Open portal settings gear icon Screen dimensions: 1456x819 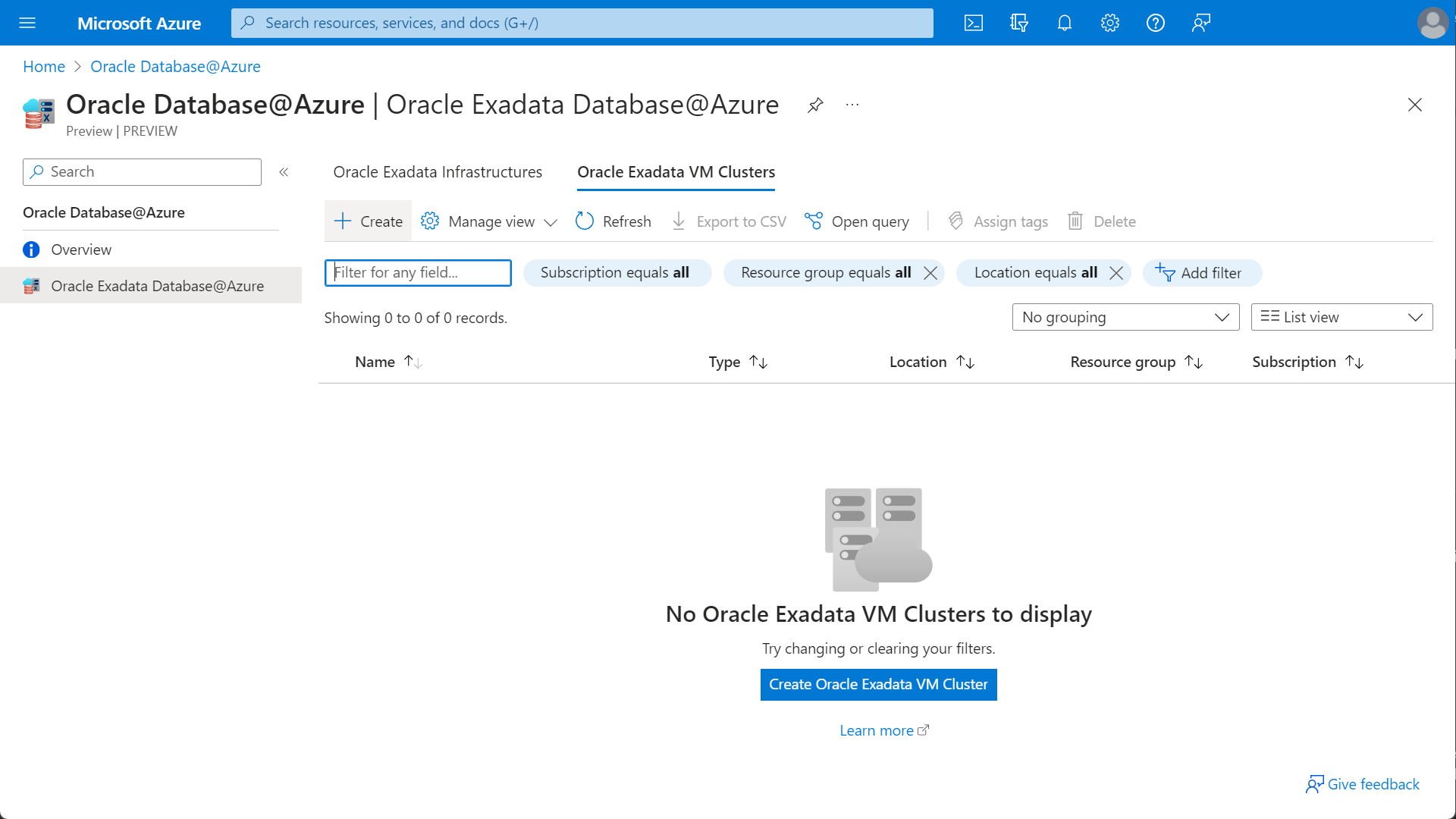tap(1110, 23)
